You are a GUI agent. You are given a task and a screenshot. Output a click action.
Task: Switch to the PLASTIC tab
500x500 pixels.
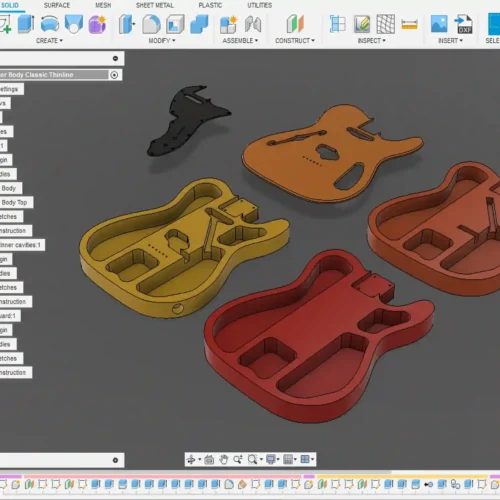210,5
